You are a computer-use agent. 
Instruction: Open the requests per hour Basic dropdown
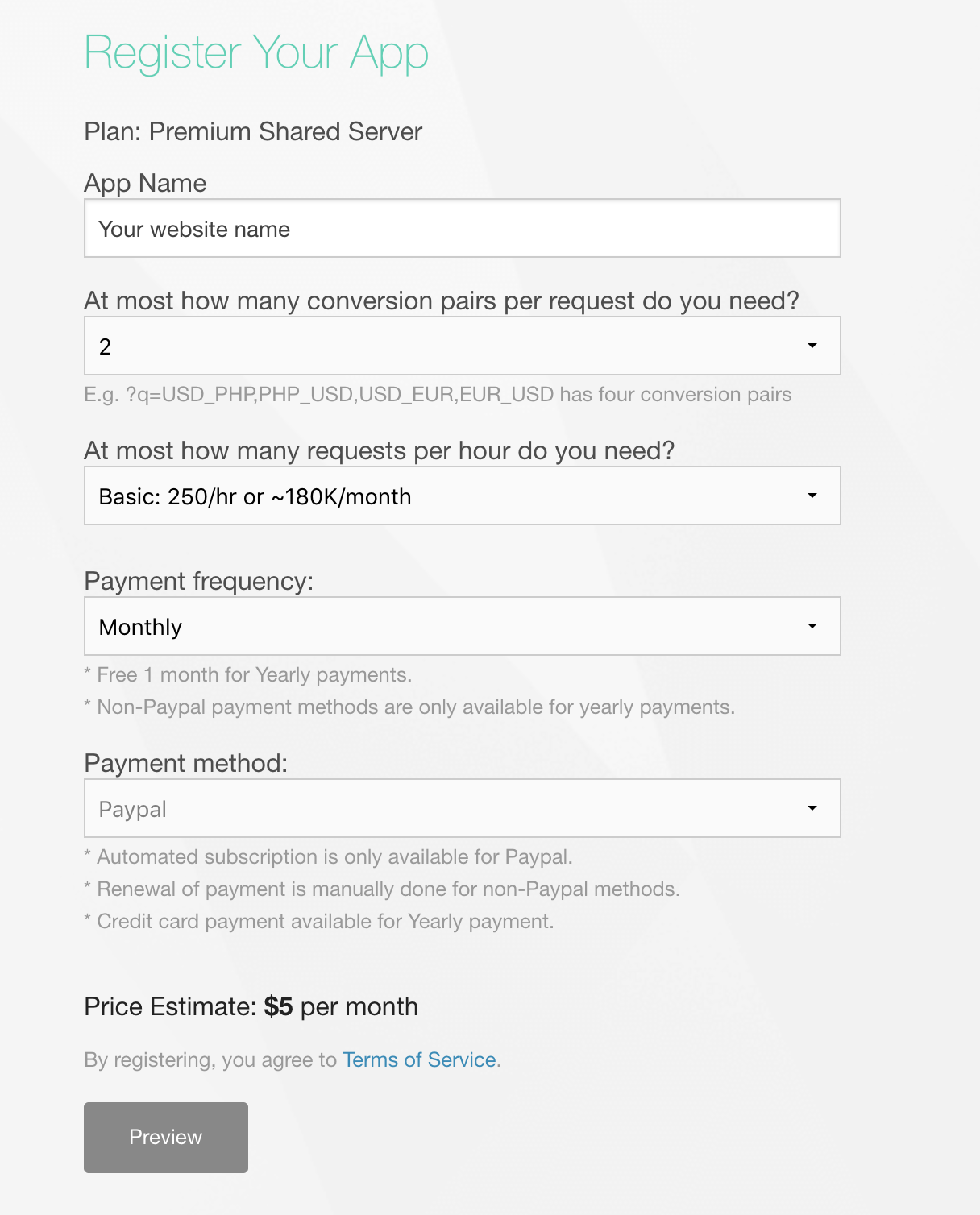[463, 496]
